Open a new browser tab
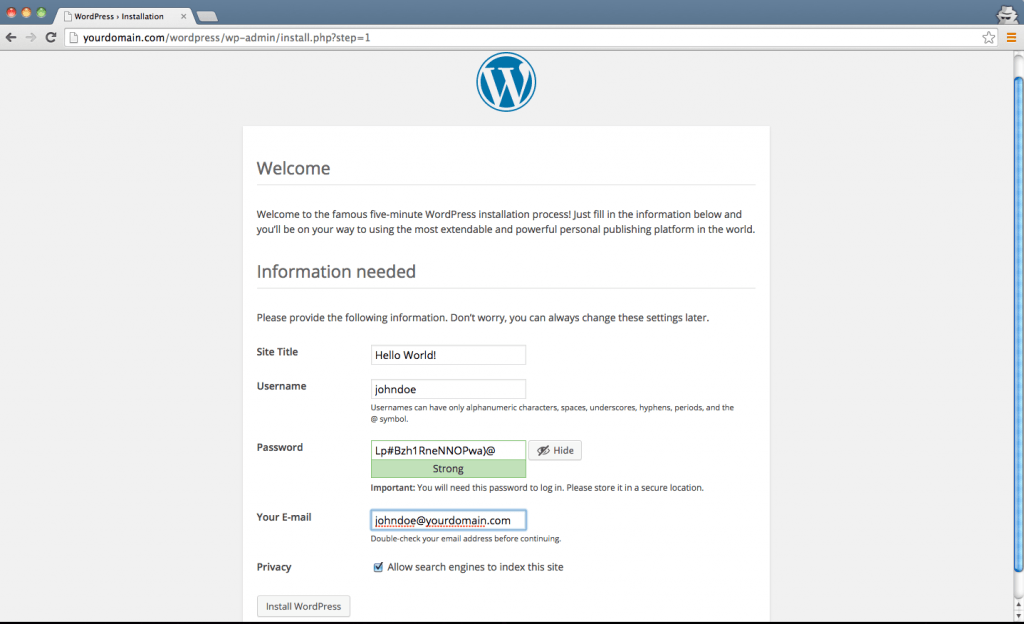This screenshot has height=624, width=1024. point(207,15)
